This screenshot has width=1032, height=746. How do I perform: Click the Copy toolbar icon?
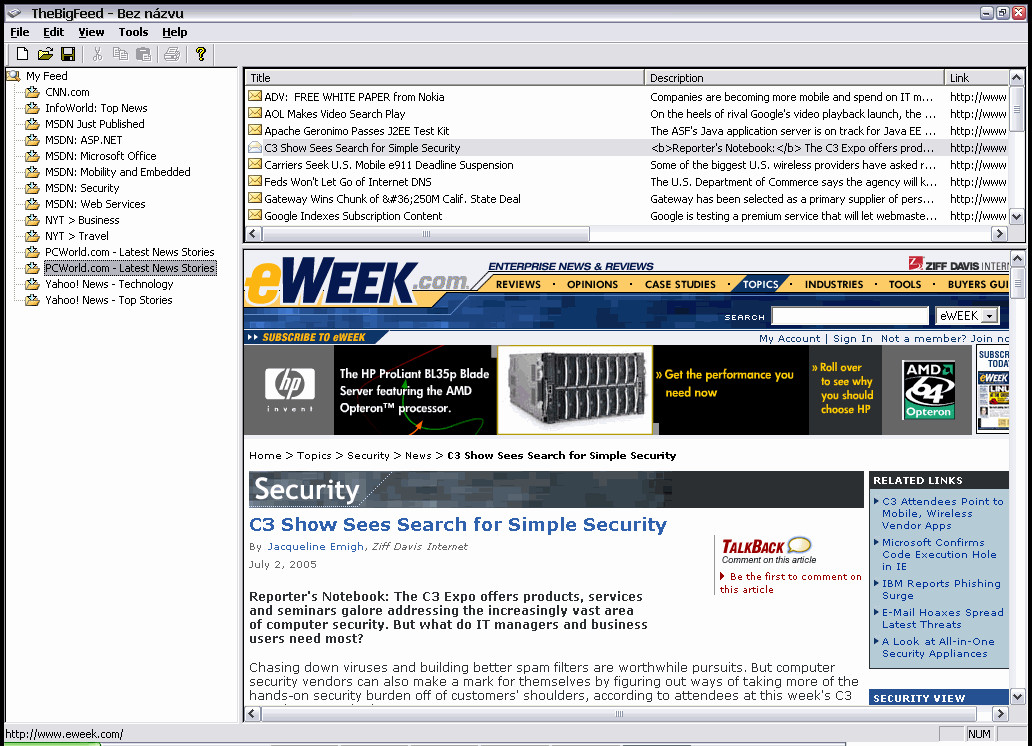[120, 54]
